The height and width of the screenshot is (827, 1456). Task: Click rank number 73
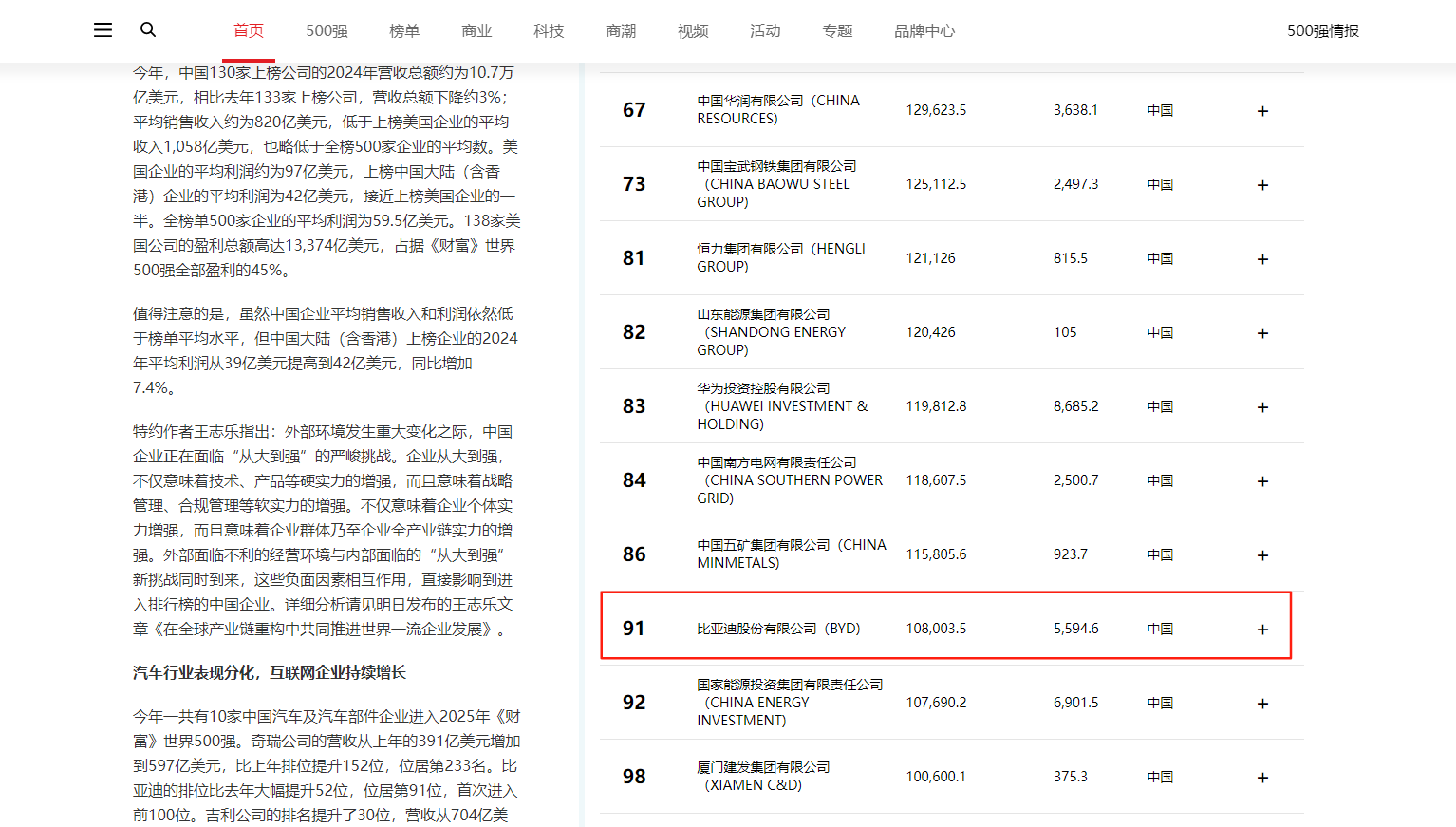point(634,184)
